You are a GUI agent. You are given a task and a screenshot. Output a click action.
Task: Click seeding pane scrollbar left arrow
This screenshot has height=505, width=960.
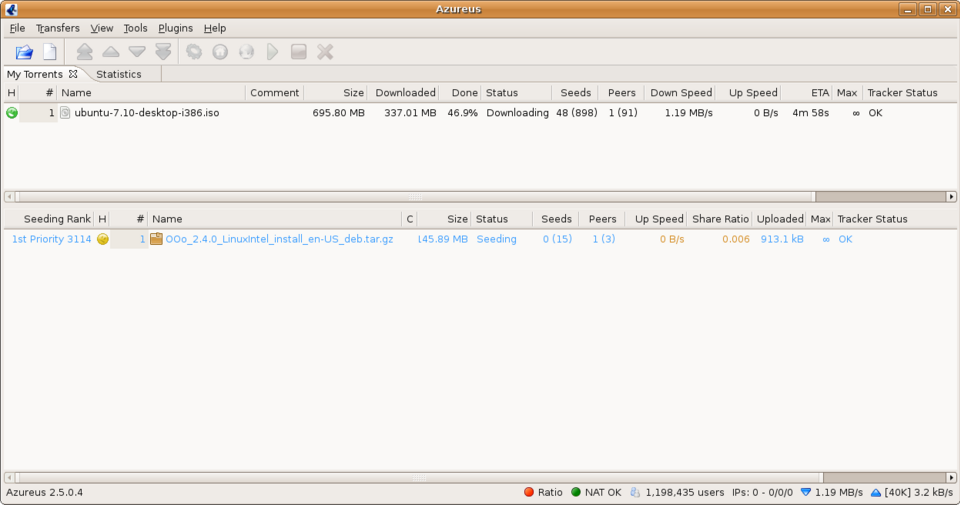(9, 477)
